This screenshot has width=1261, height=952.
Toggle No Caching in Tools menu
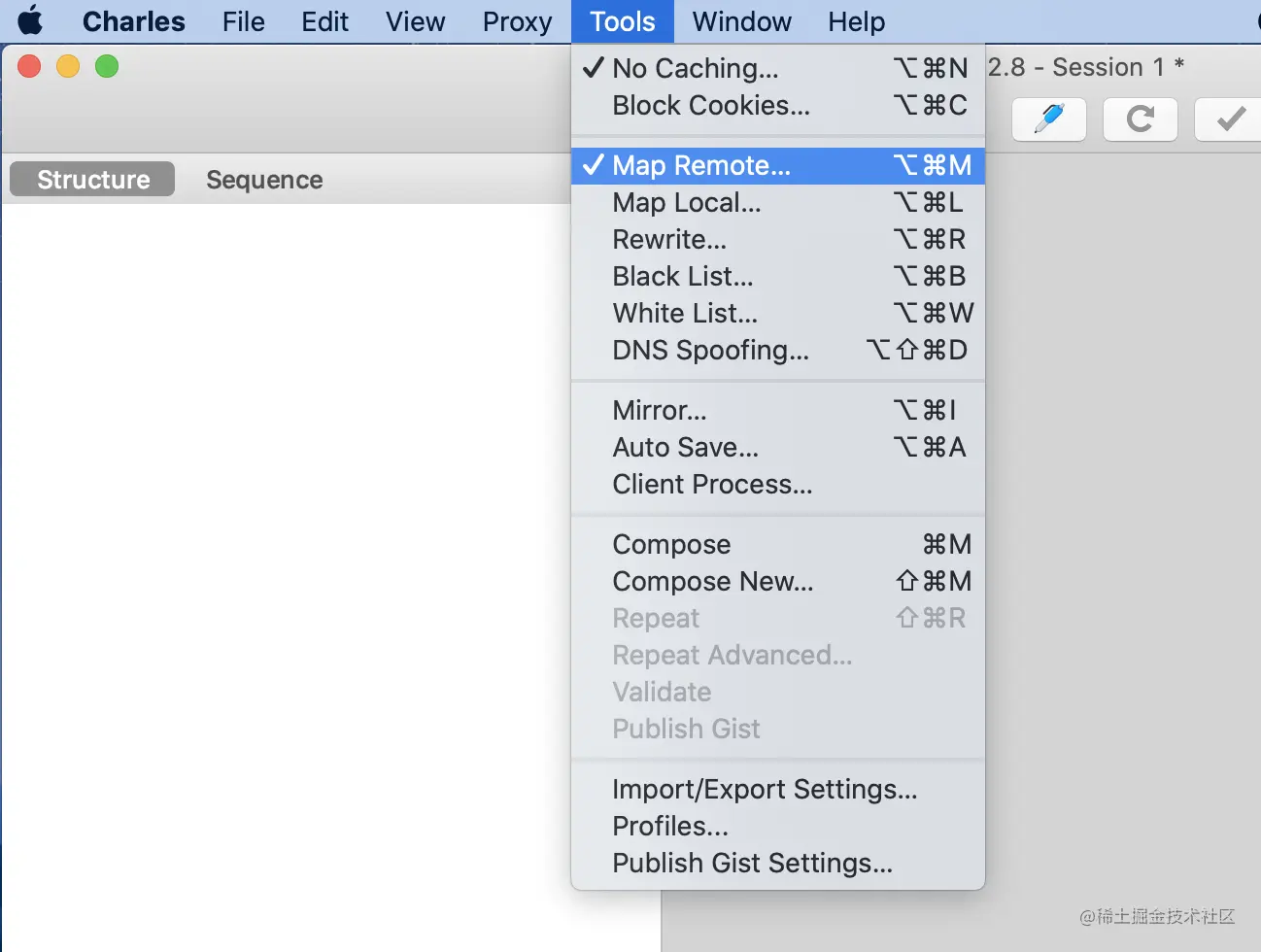click(695, 68)
